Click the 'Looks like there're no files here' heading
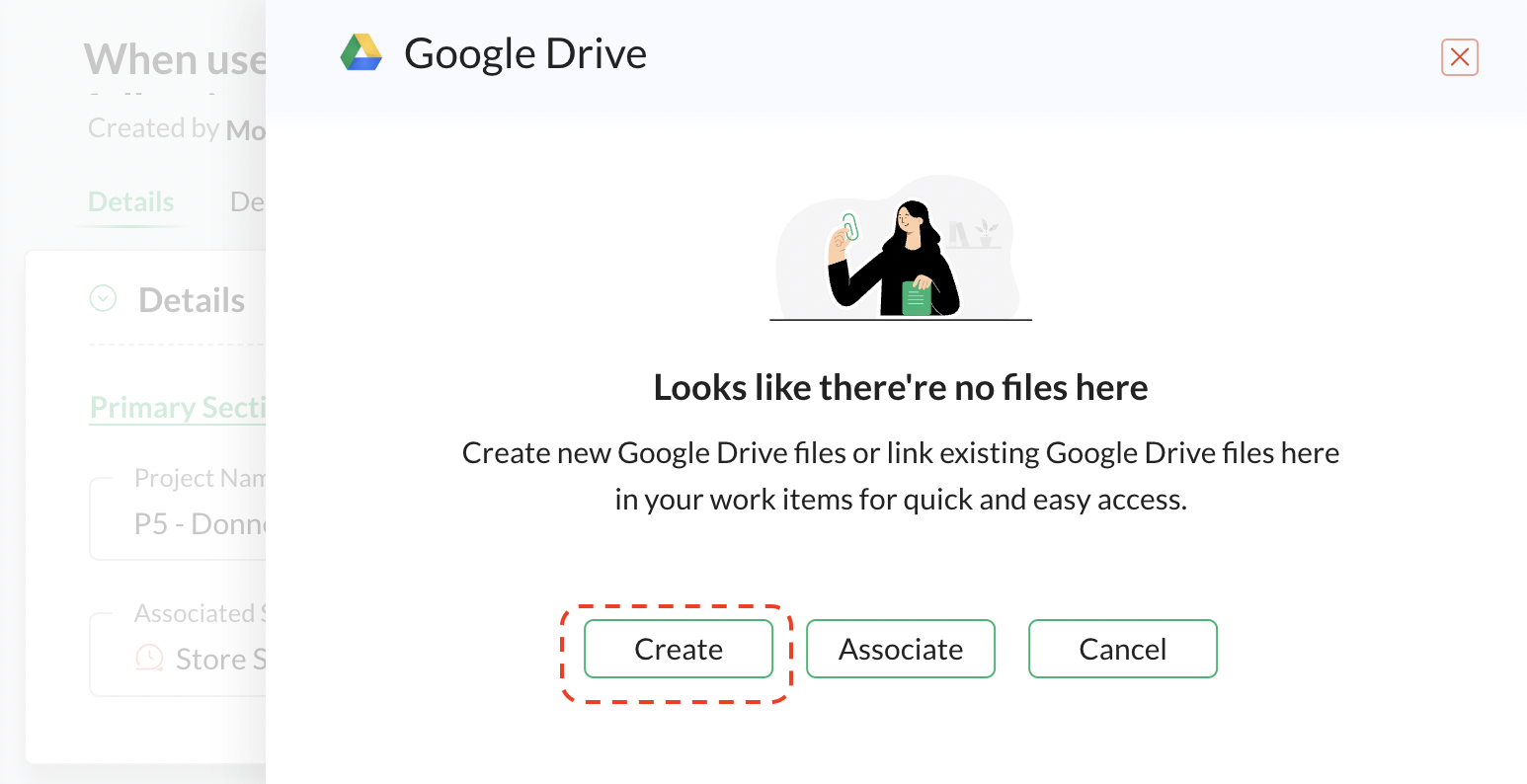The width and height of the screenshot is (1527, 784). click(901, 388)
